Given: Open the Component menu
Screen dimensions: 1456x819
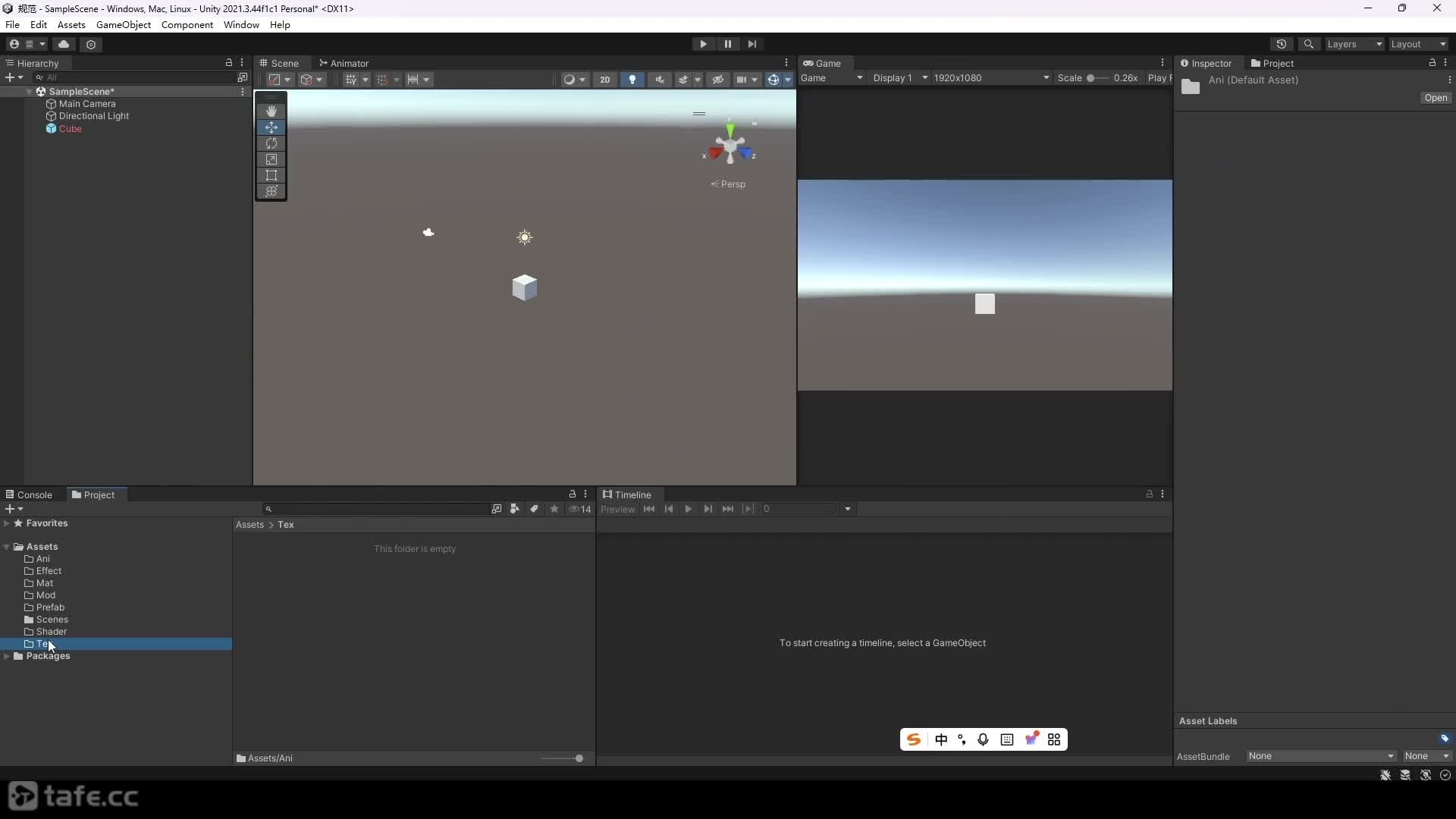Looking at the screenshot, I should [x=187, y=25].
